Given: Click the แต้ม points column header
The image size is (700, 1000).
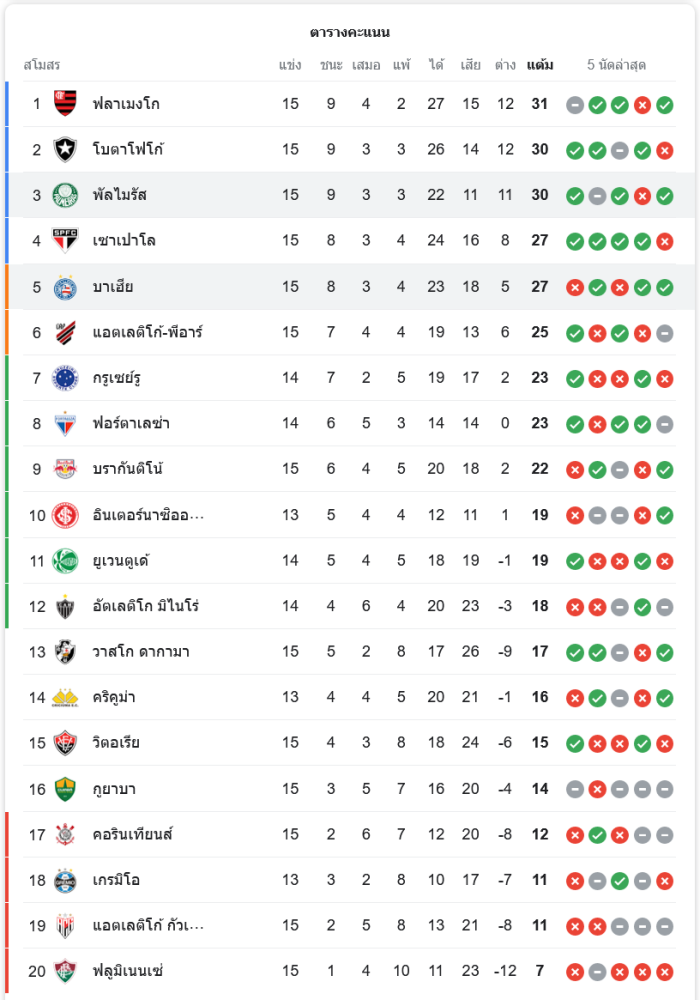Looking at the screenshot, I should 540,65.
